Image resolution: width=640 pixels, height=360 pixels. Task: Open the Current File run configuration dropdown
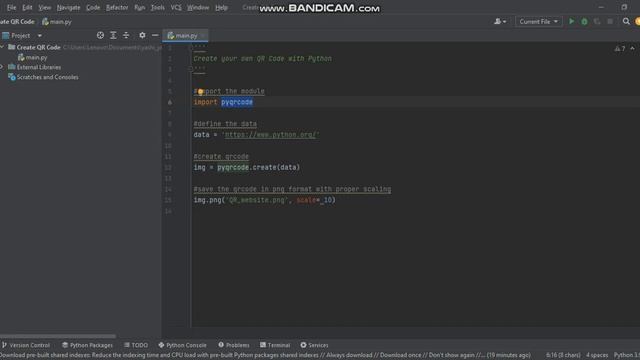pyautogui.click(x=538, y=21)
